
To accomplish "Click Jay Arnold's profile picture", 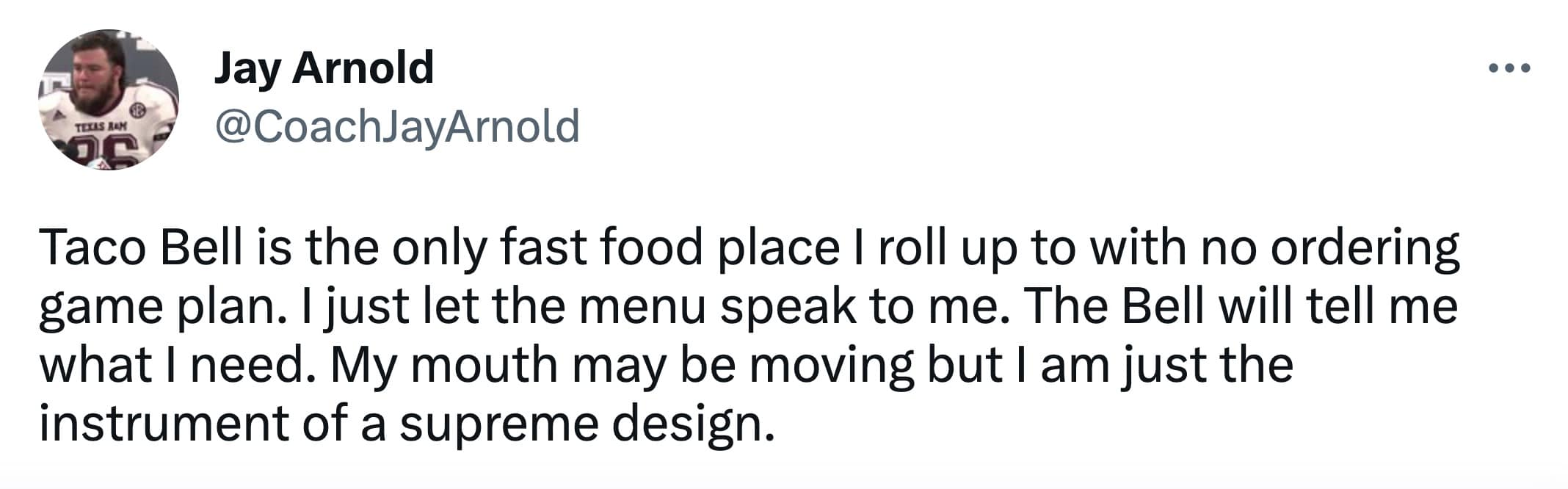I will pos(109,100).
